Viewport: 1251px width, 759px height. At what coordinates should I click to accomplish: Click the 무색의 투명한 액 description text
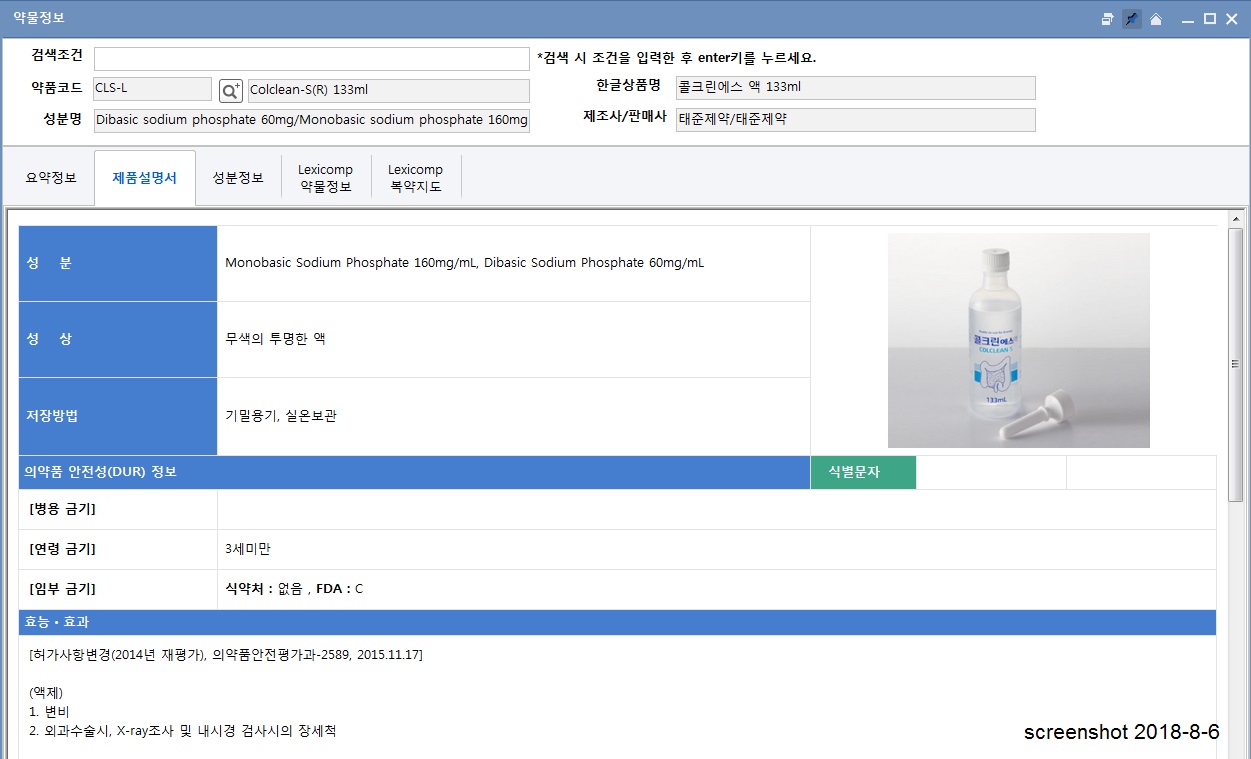click(275, 339)
